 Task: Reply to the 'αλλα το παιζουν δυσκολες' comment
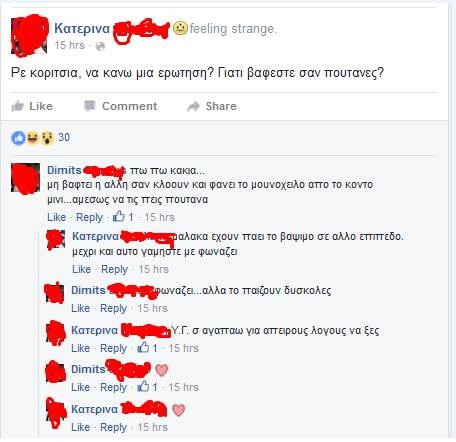pos(113,308)
